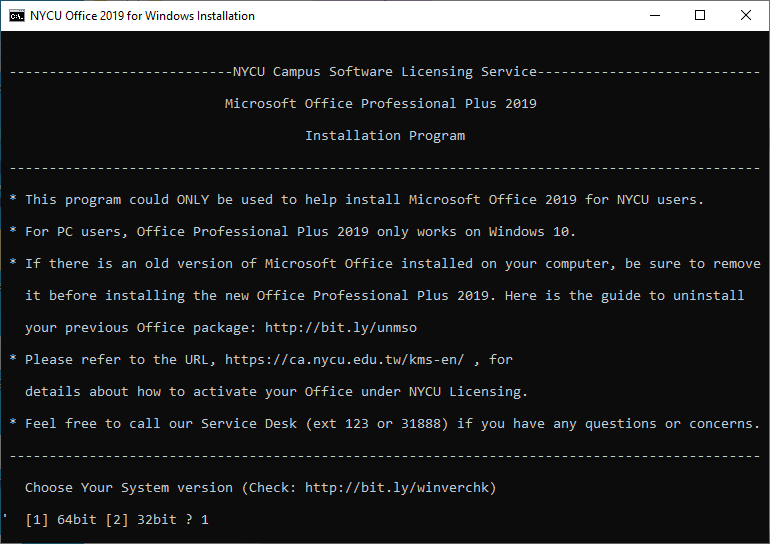Image resolution: width=770 pixels, height=544 pixels.
Task: Click the command prompt icon in title bar
Action: click(17, 15)
